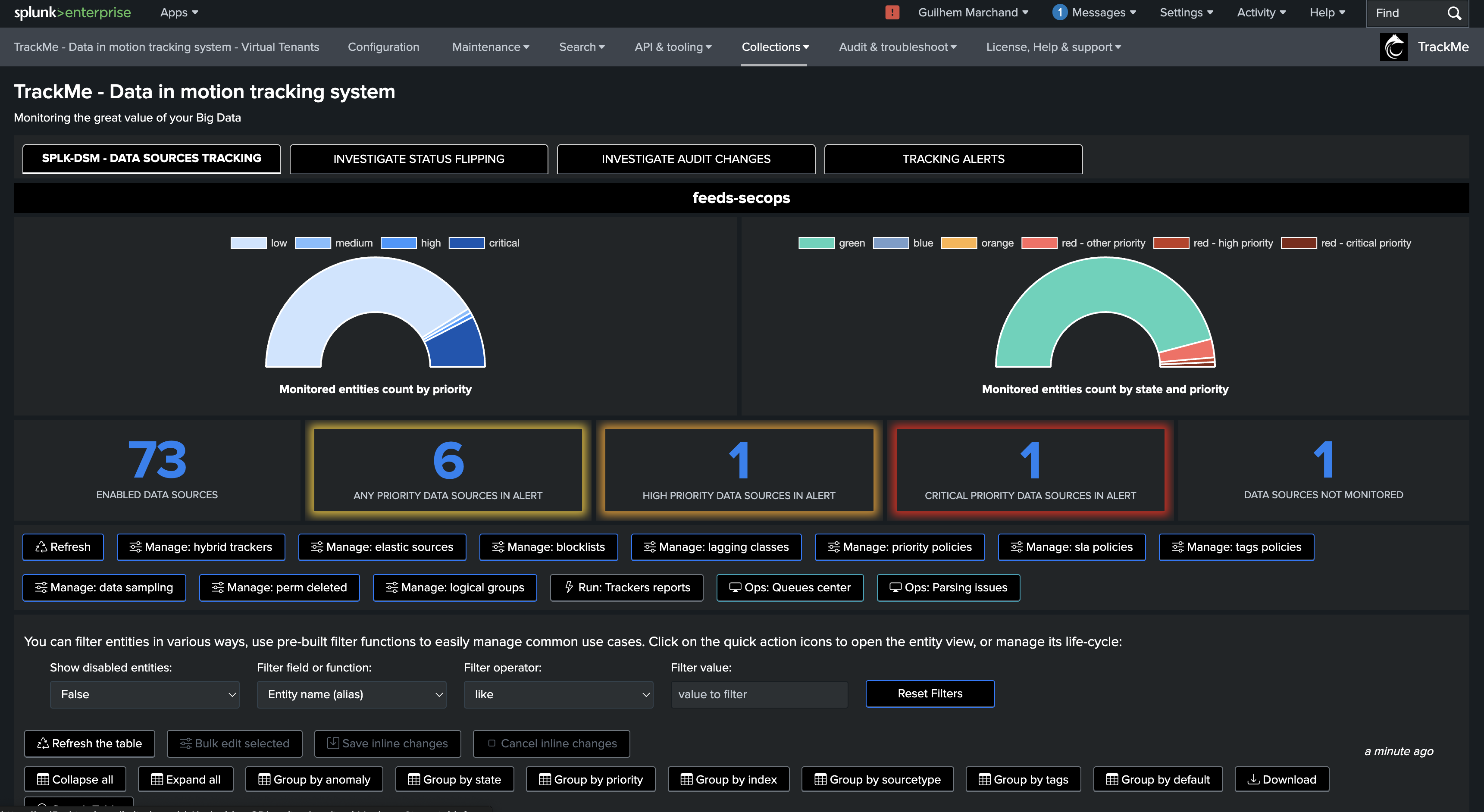This screenshot has width=1484, height=812.
Task: Click the Manage: blocklists sliders icon
Action: [498, 547]
